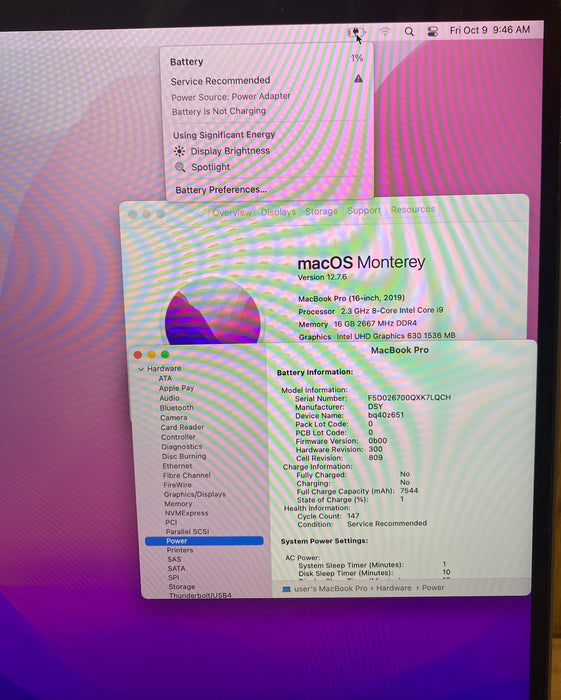
Task: Click Full Charge Capacity value 7544
Action: tap(409, 491)
